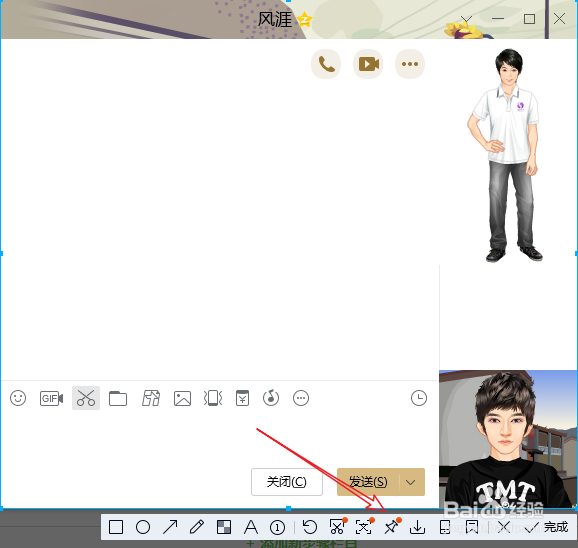
Task: Select the numbered step marker tool
Action: pos(278,527)
